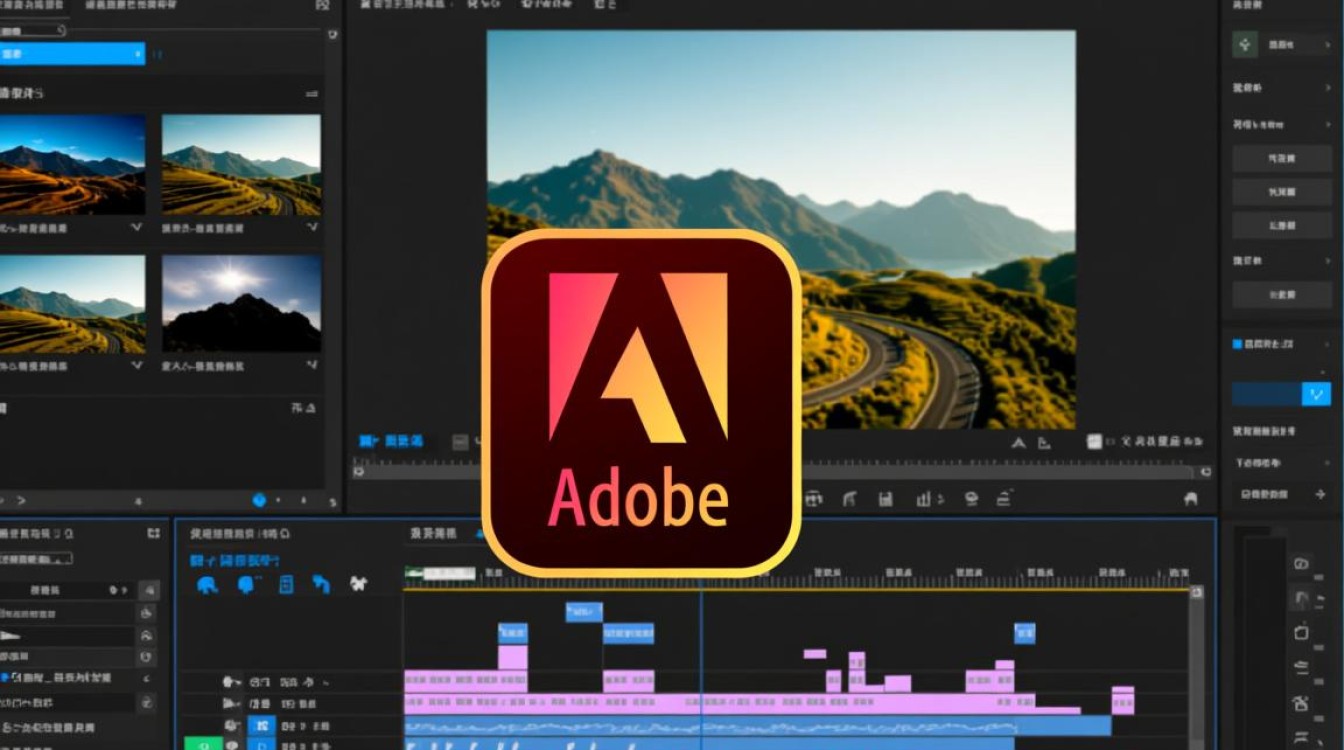Select the rightmost small blue clip in the timeline

click(x=1025, y=632)
